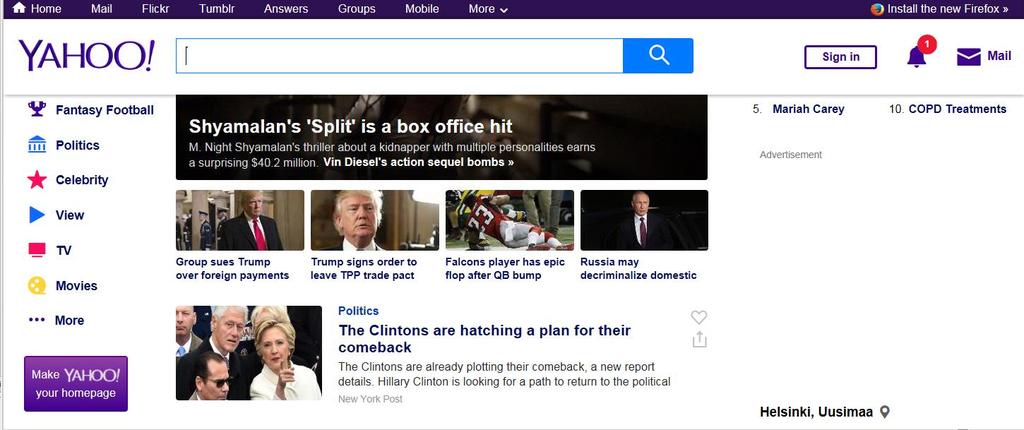Screen dimensions: 1024x430
Task: Click Fantasy Football text in sidebar
Action: click(x=105, y=110)
